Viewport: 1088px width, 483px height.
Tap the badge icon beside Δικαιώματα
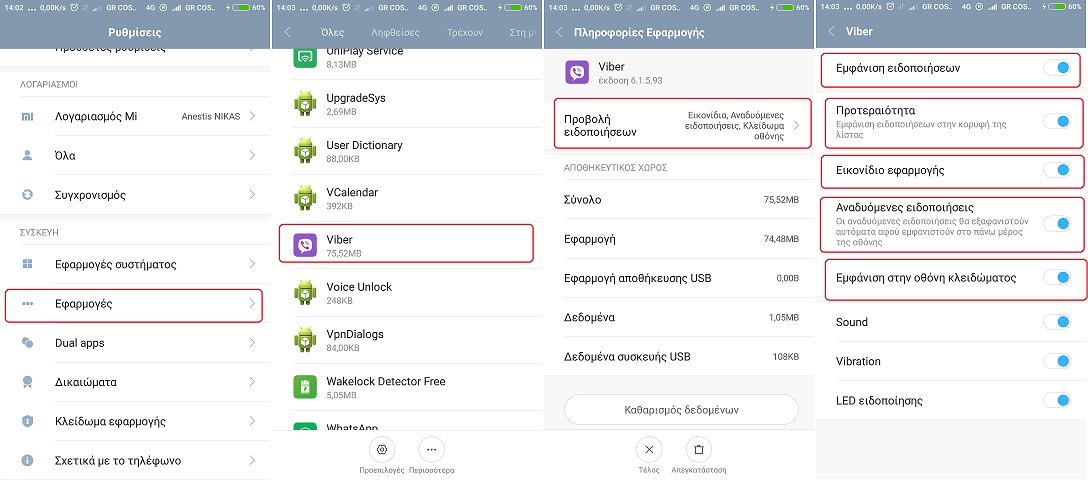27,382
